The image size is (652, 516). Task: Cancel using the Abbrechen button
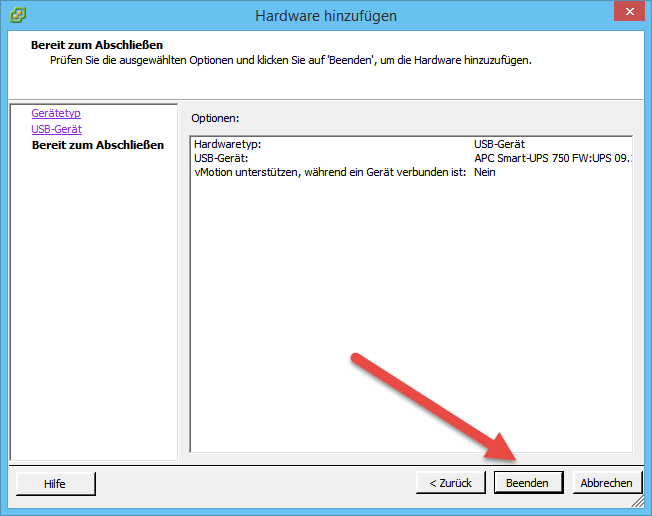point(606,483)
